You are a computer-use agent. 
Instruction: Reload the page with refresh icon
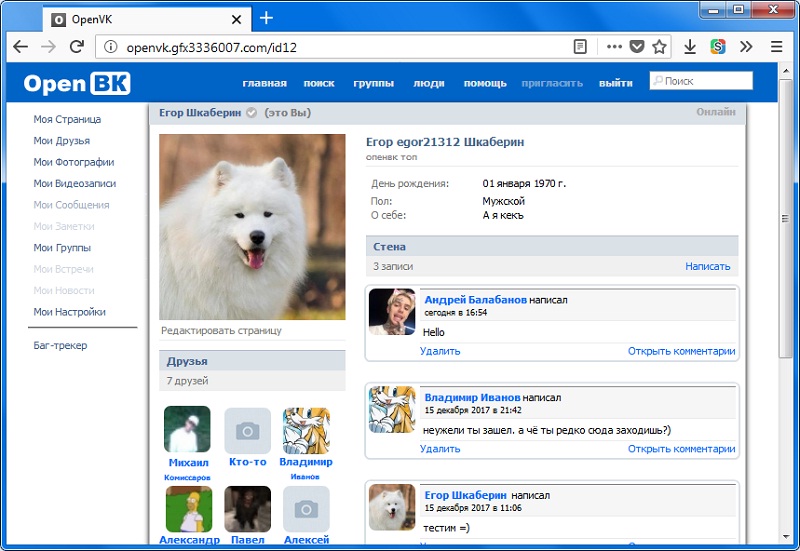77,46
